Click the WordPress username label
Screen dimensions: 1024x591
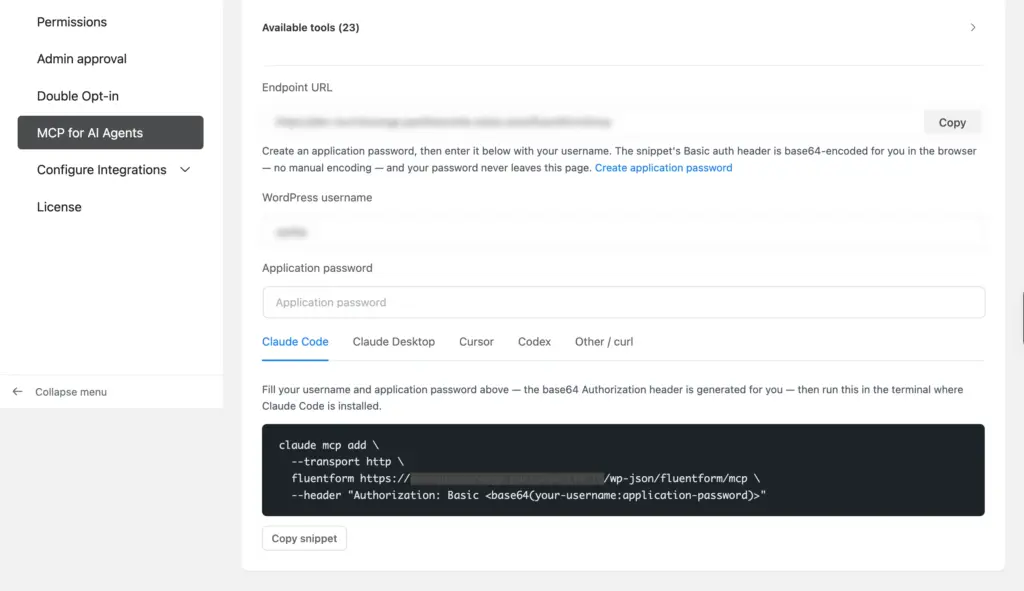click(x=317, y=197)
